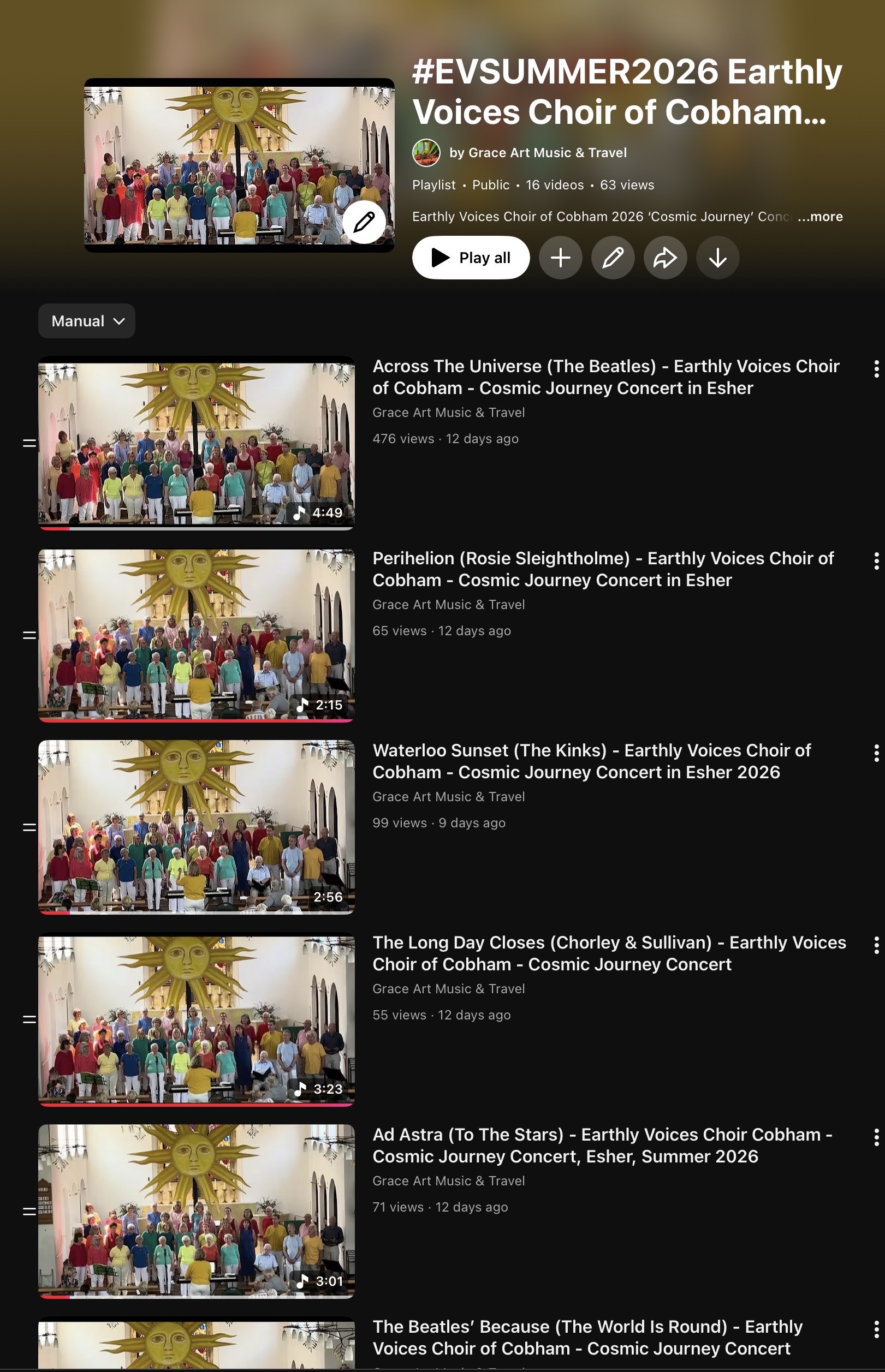Open options menu for Ad Astra video
This screenshot has width=885, height=1372.
click(876, 1137)
